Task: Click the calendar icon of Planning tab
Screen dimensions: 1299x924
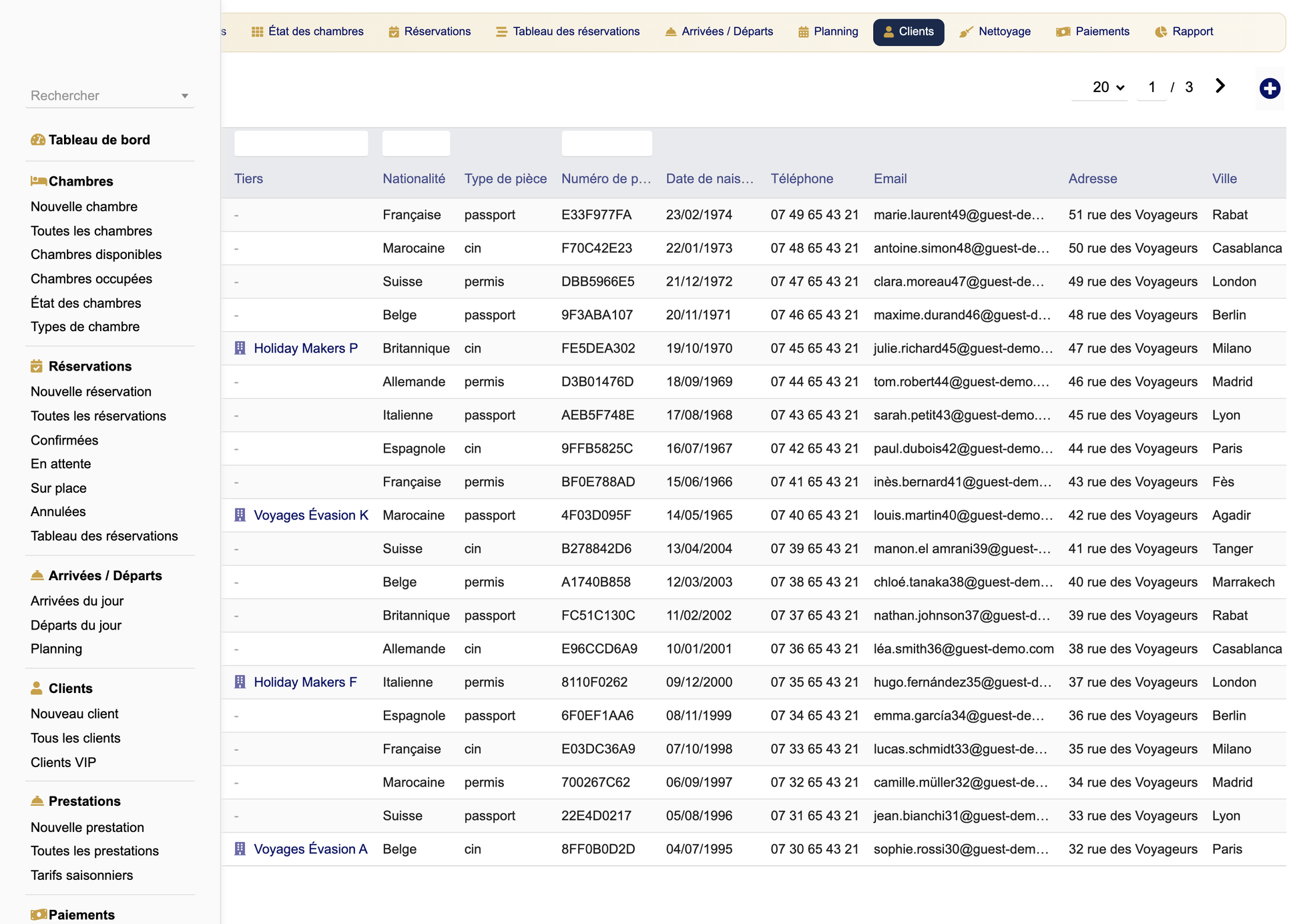Action: point(804,32)
